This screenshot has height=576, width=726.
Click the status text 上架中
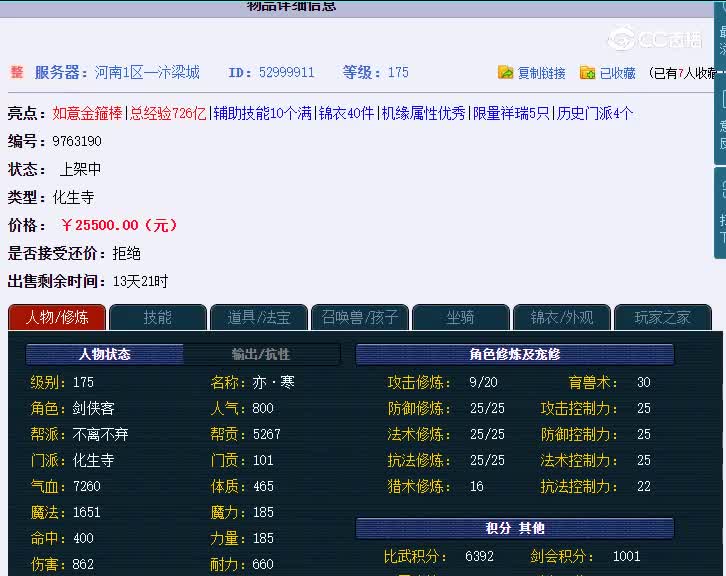point(80,169)
